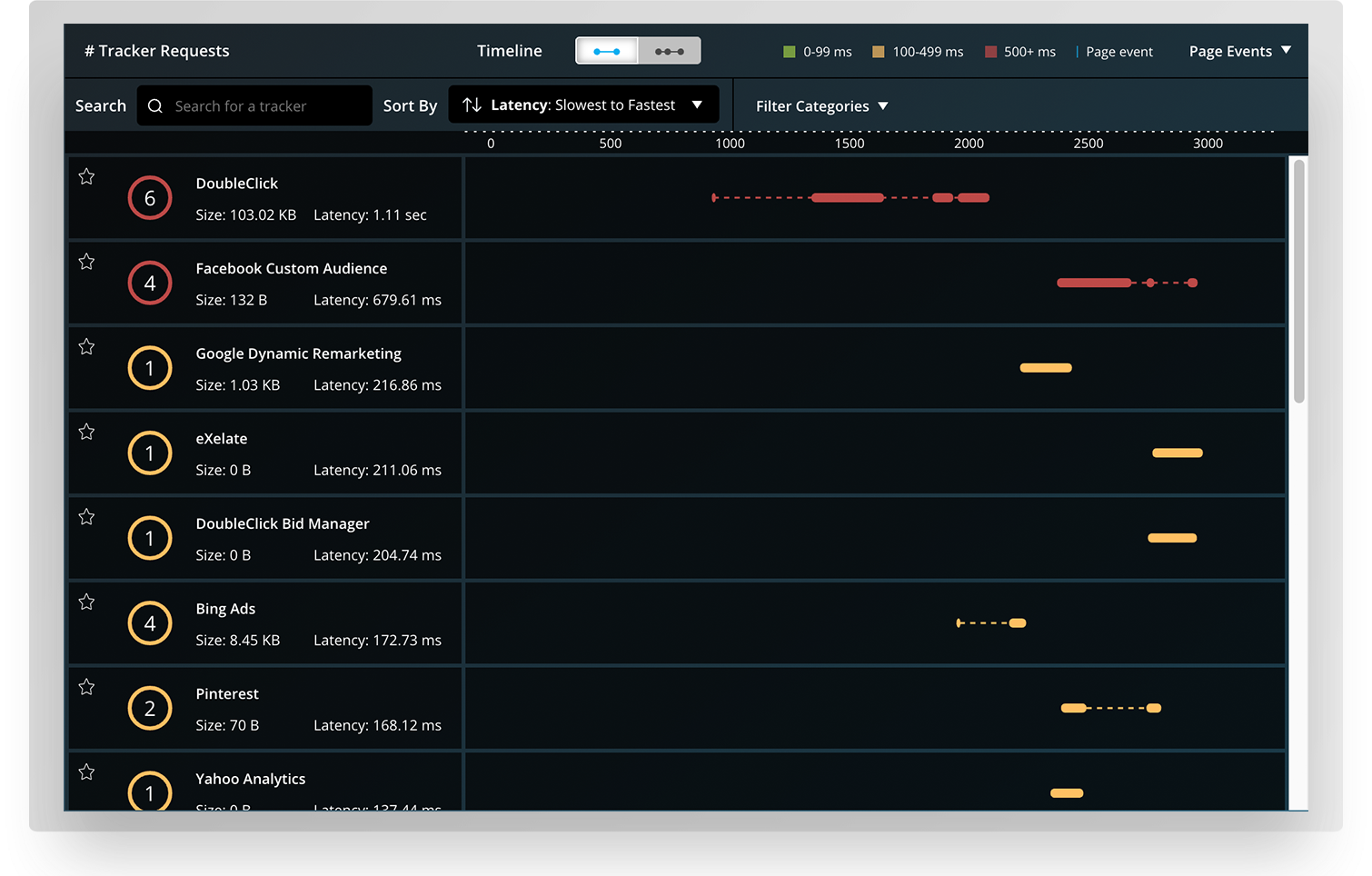This screenshot has width=1372, height=876.
Task: Click Latency: 216.86 ms value
Action: (x=377, y=385)
